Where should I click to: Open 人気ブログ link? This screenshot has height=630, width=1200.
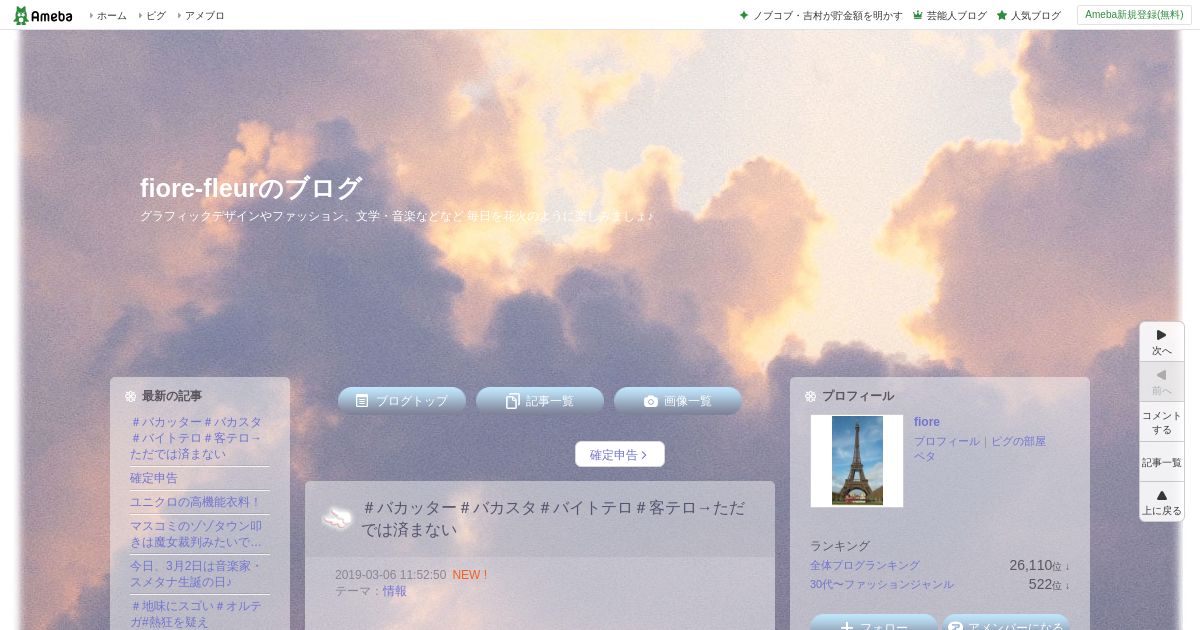(x=1035, y=15)
